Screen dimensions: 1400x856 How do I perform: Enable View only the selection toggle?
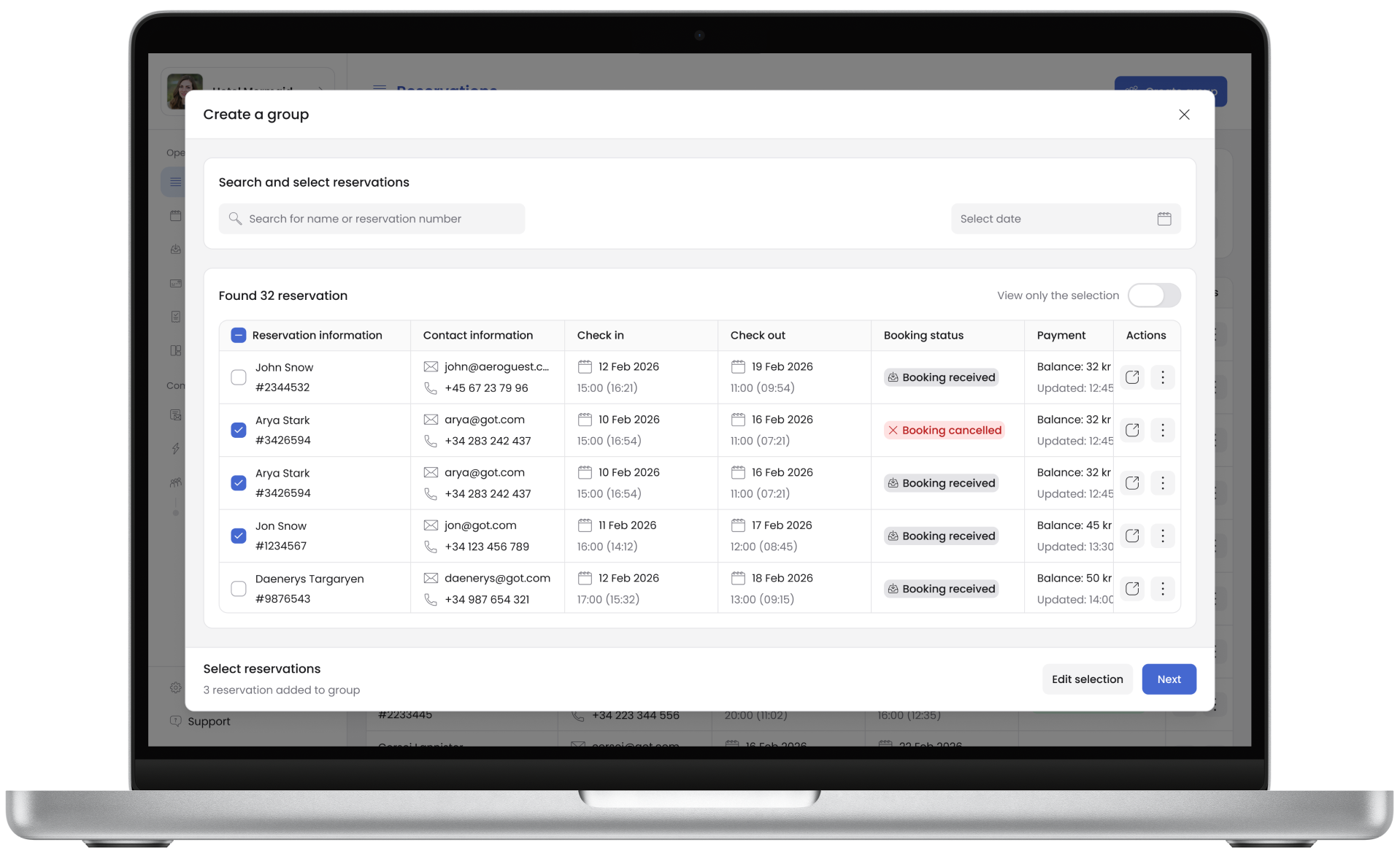1153,296
